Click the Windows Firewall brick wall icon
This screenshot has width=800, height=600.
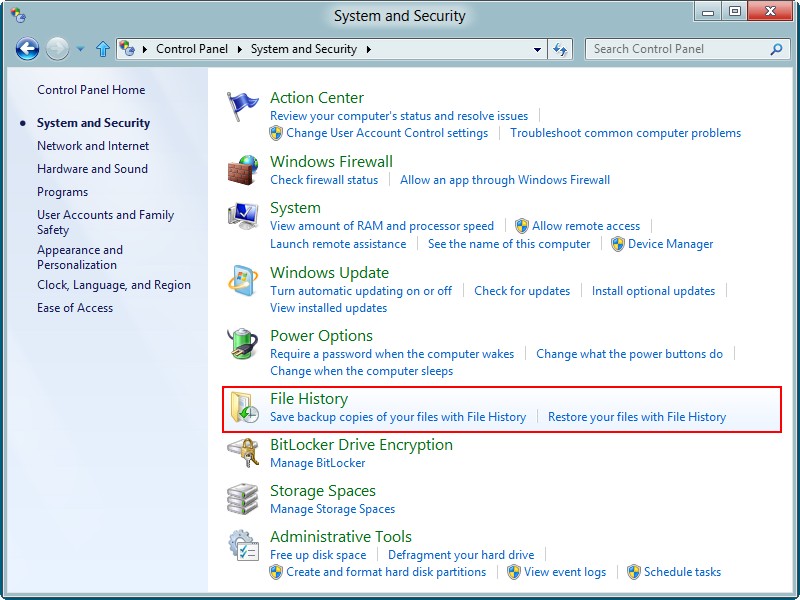pos(242,170)
